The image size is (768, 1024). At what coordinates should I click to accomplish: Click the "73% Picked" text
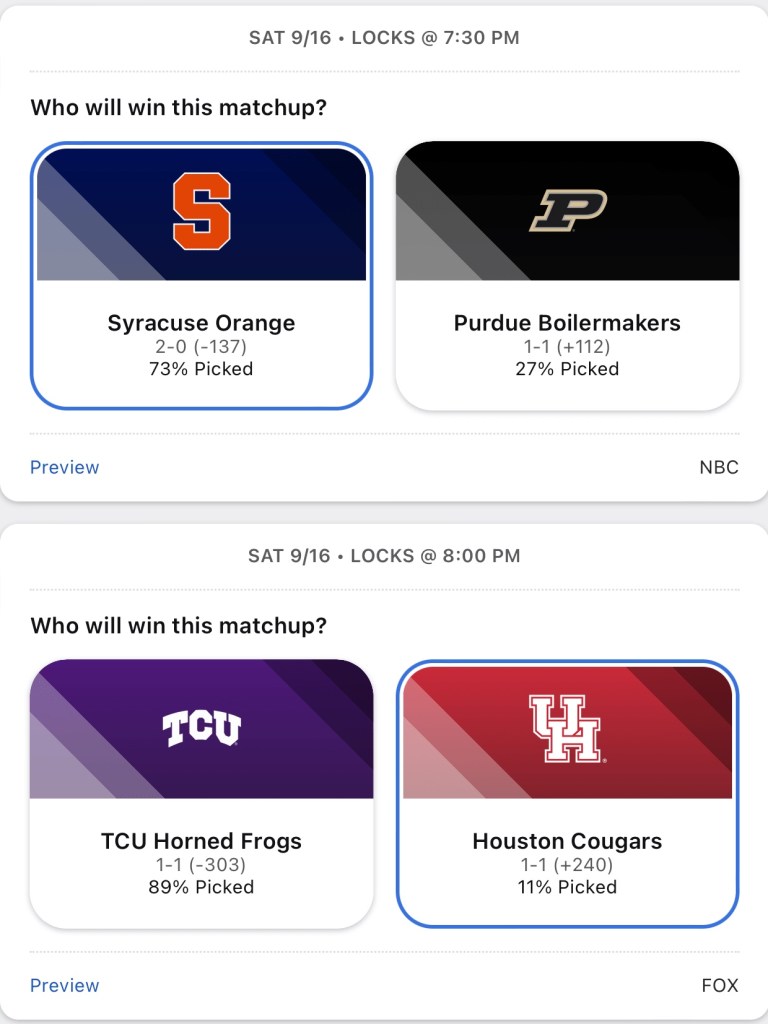pyautogui.click(x=201, y=369)
